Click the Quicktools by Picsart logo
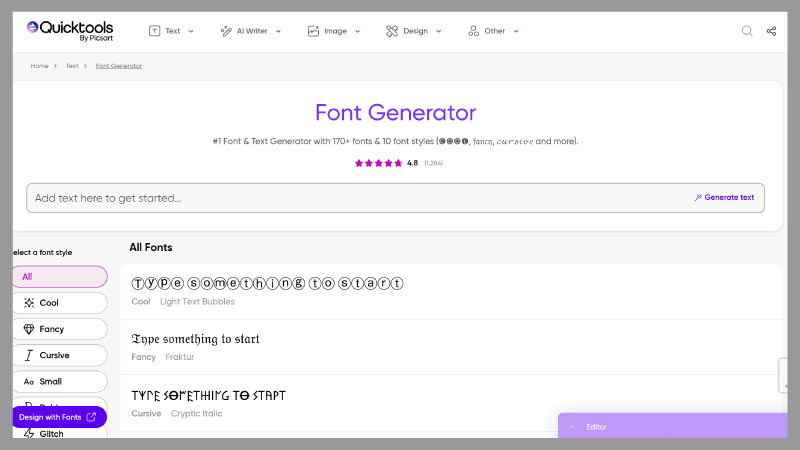This screenshot has height=450, width=800. click(70, 30)
